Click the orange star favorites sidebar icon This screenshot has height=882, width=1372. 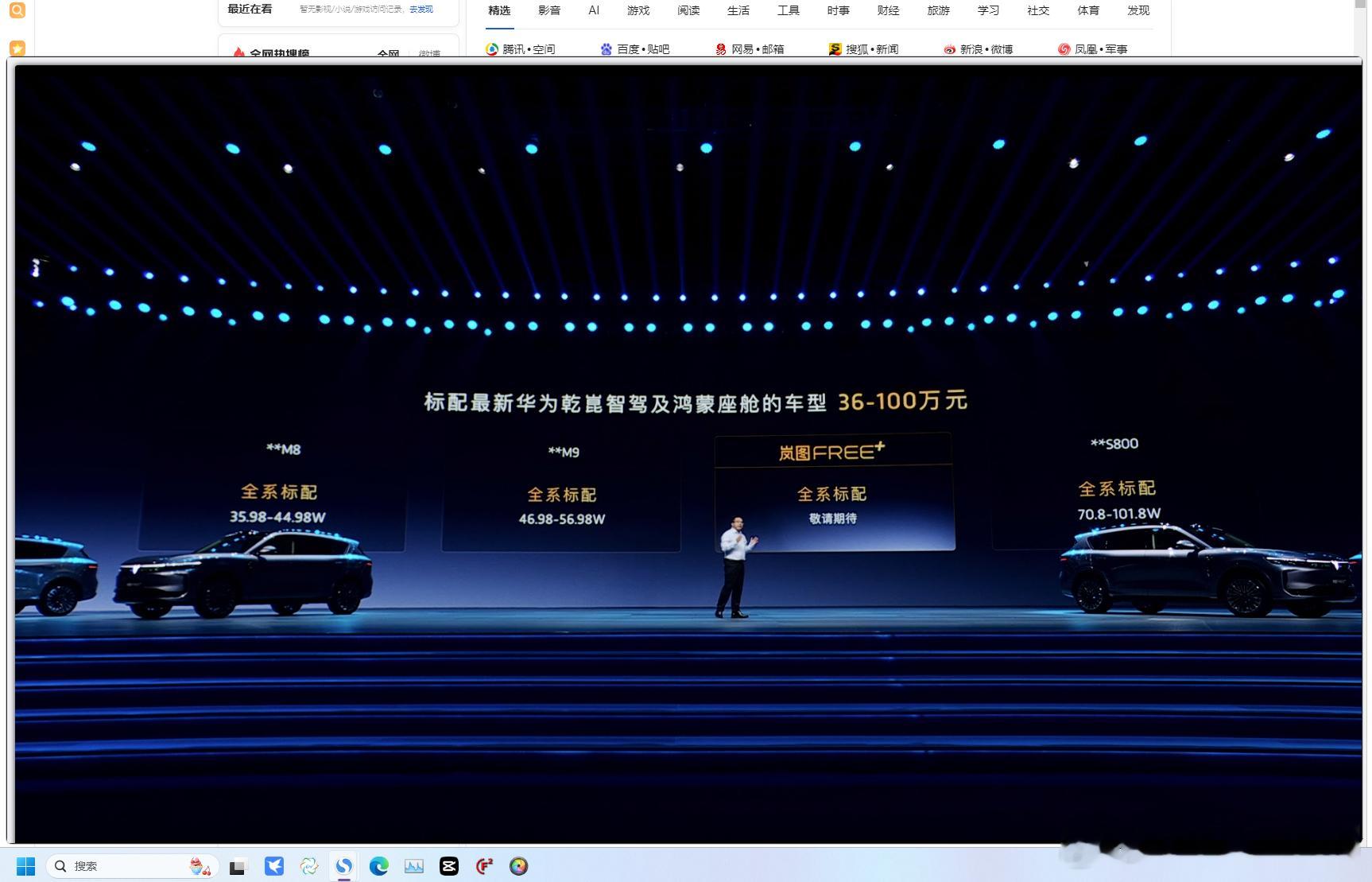click(17, 48)
